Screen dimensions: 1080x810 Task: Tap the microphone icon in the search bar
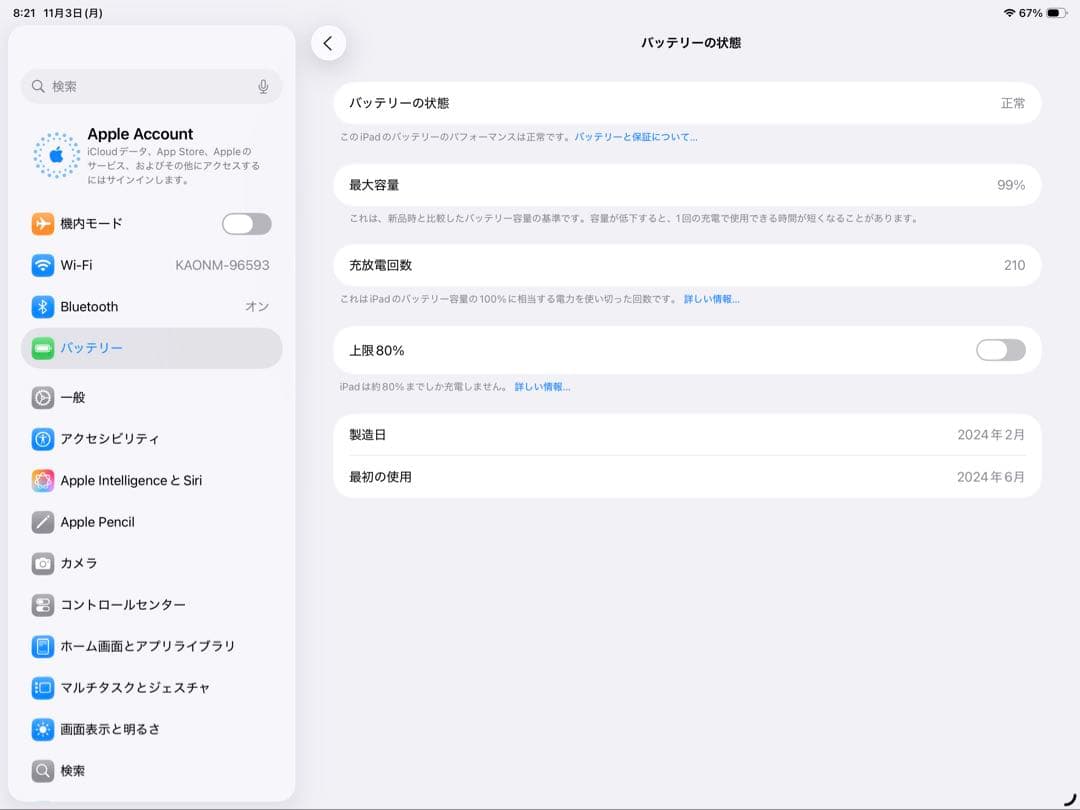click(262, 87)
